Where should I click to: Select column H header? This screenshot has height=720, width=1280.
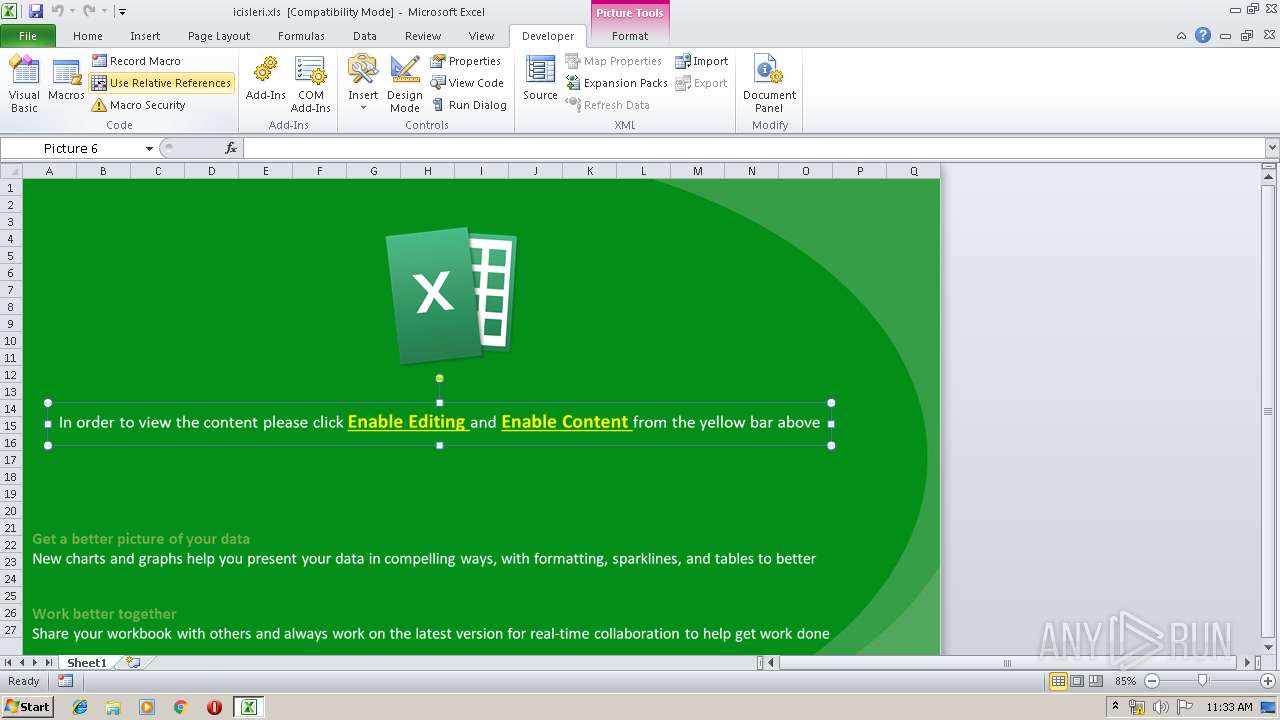coord(427,171)
